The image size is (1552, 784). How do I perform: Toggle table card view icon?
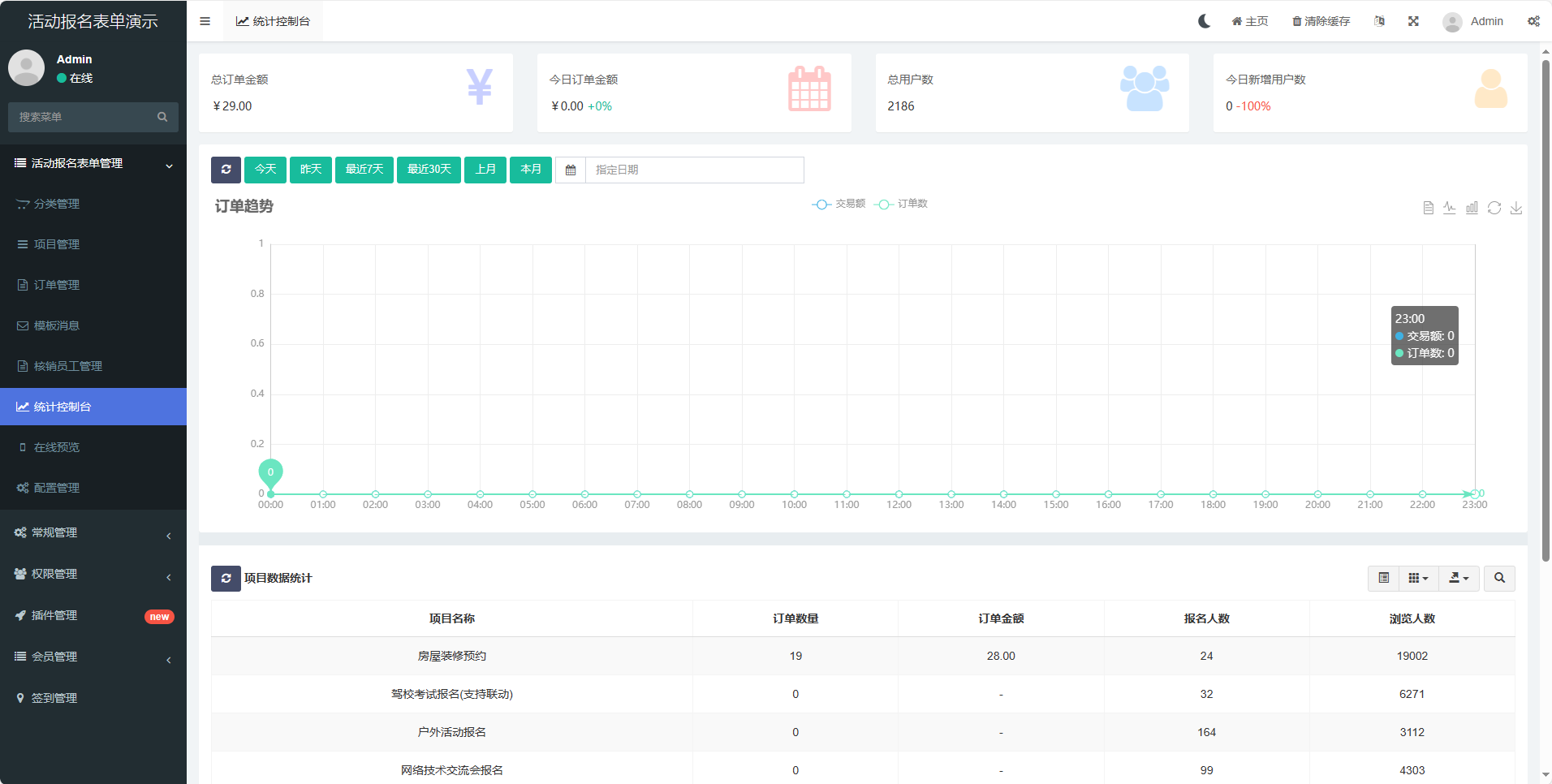click(x=1383, y=578)
